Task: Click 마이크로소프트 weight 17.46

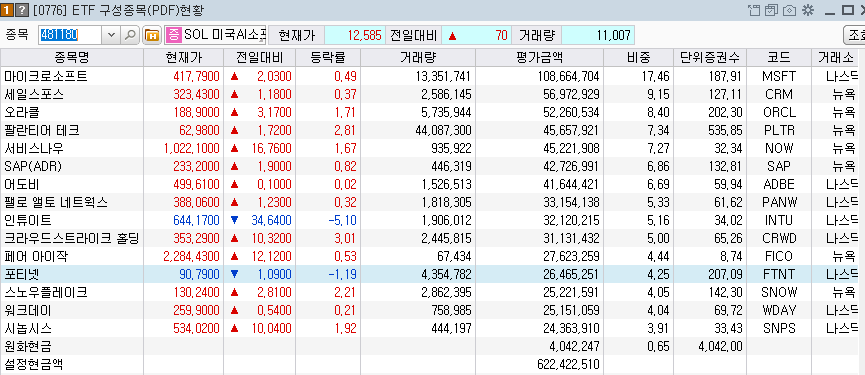Action: pos(655,76)
